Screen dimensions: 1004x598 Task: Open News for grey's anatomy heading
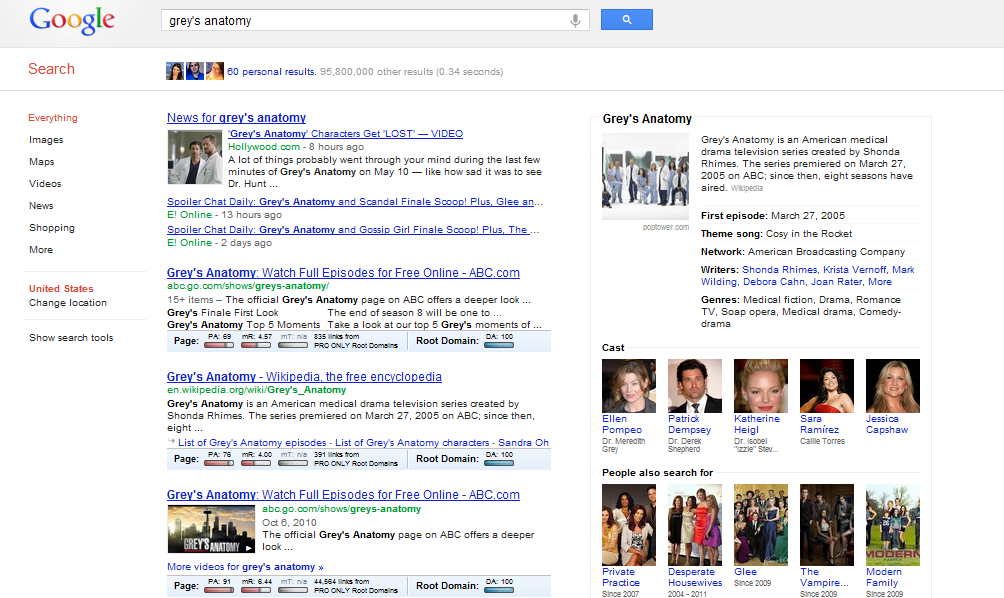pos(236,118)
